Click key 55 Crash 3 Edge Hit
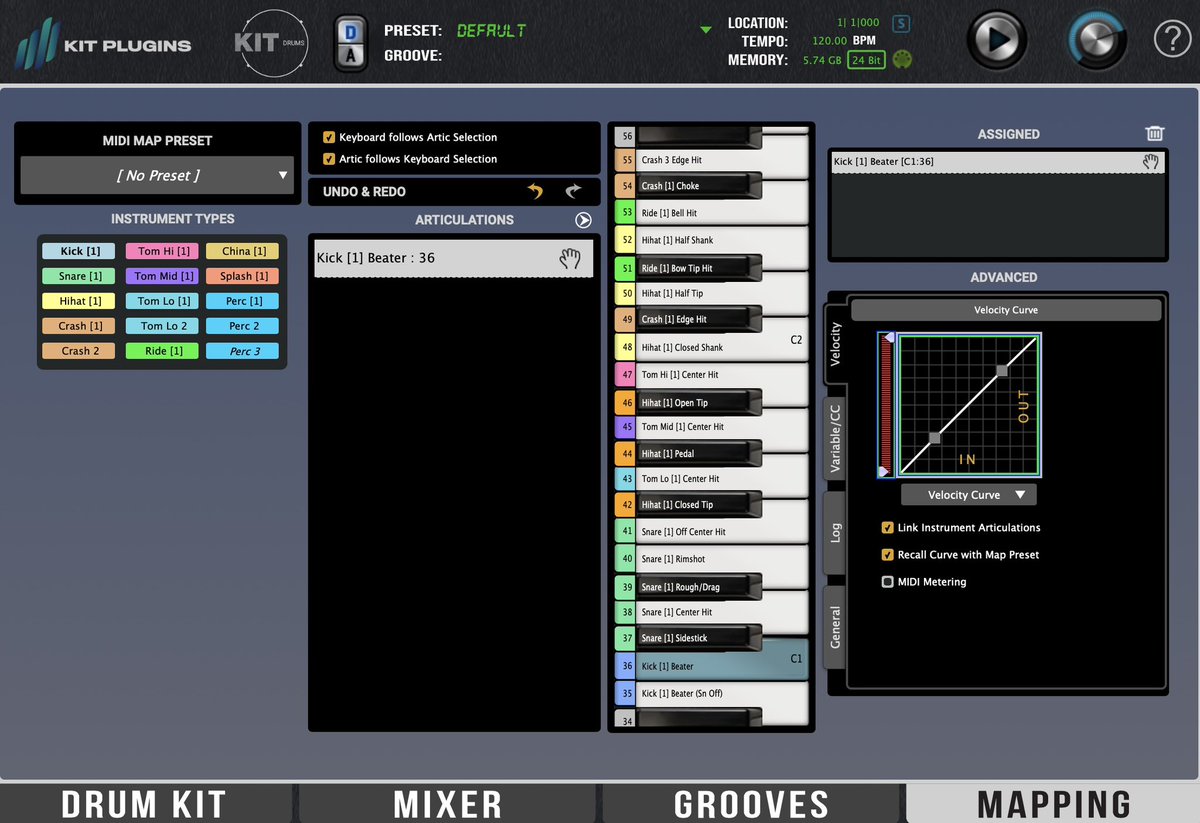1200x823 pixels. pyautogui.click(x=711, y=160)
